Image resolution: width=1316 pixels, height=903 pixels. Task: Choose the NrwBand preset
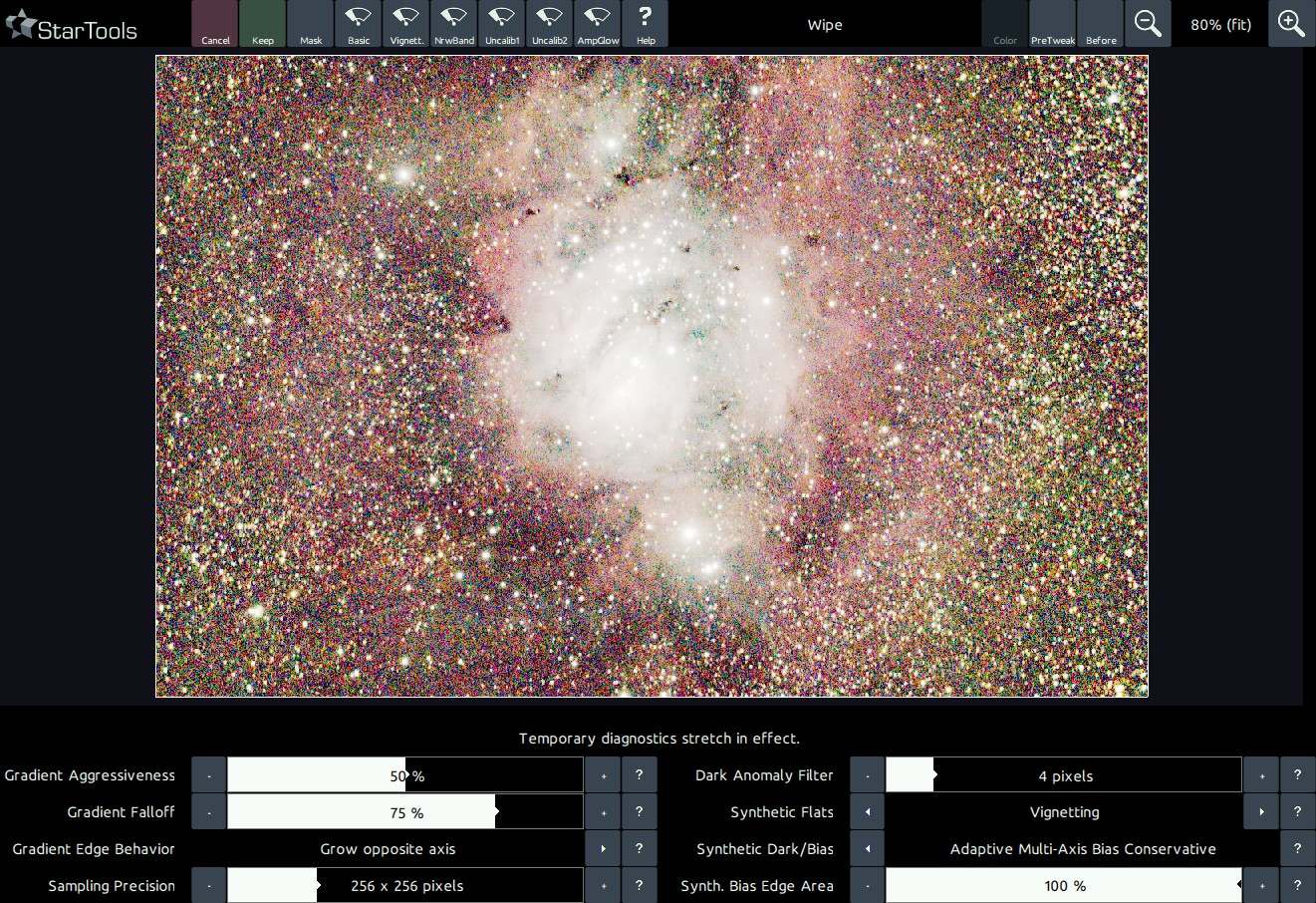(x=453, y=24)
